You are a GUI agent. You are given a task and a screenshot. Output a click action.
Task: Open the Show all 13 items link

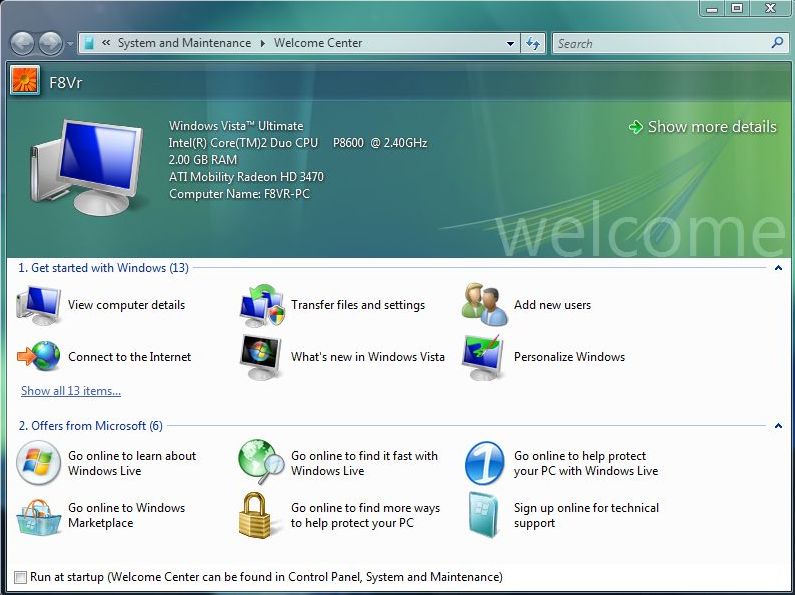[x=71, y=391]
